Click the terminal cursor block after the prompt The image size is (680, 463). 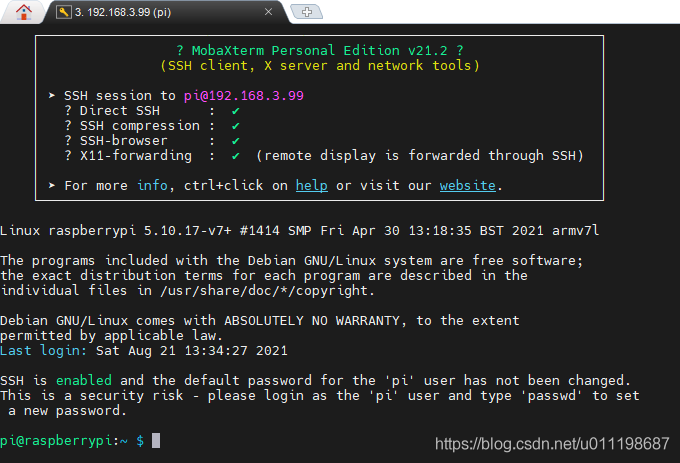(156, 440)
